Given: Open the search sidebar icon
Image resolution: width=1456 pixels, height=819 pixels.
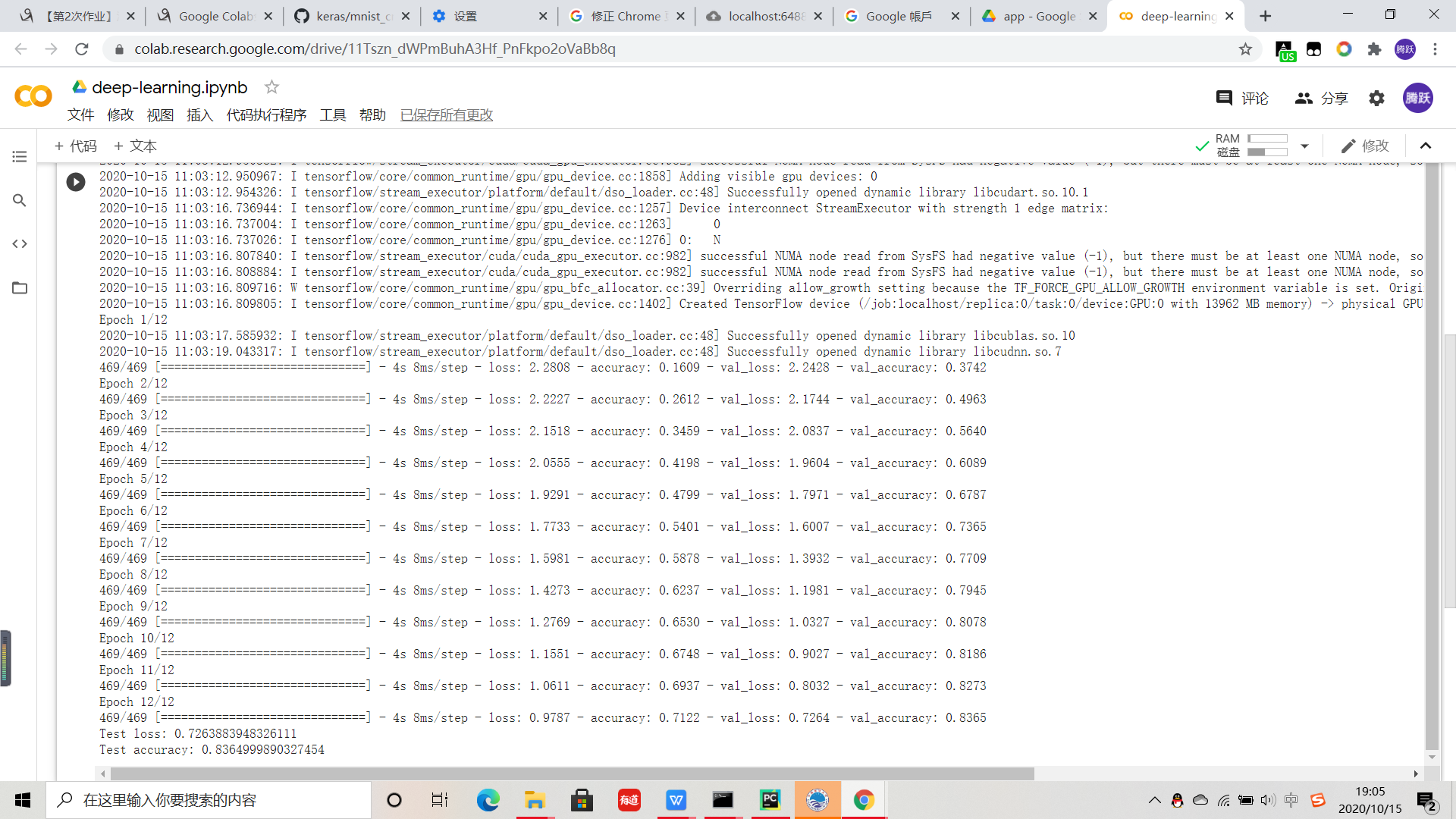Looking at the screenshot, I should (x=20, y=200).
